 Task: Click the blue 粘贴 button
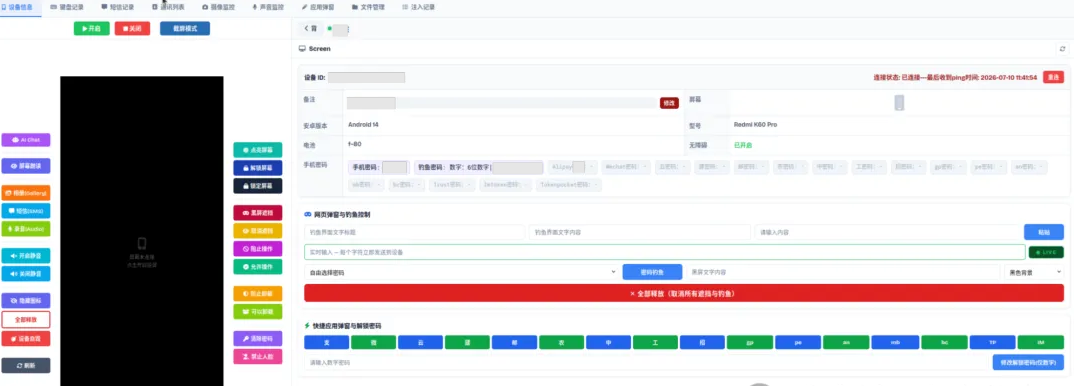(x=1044, y=232)
